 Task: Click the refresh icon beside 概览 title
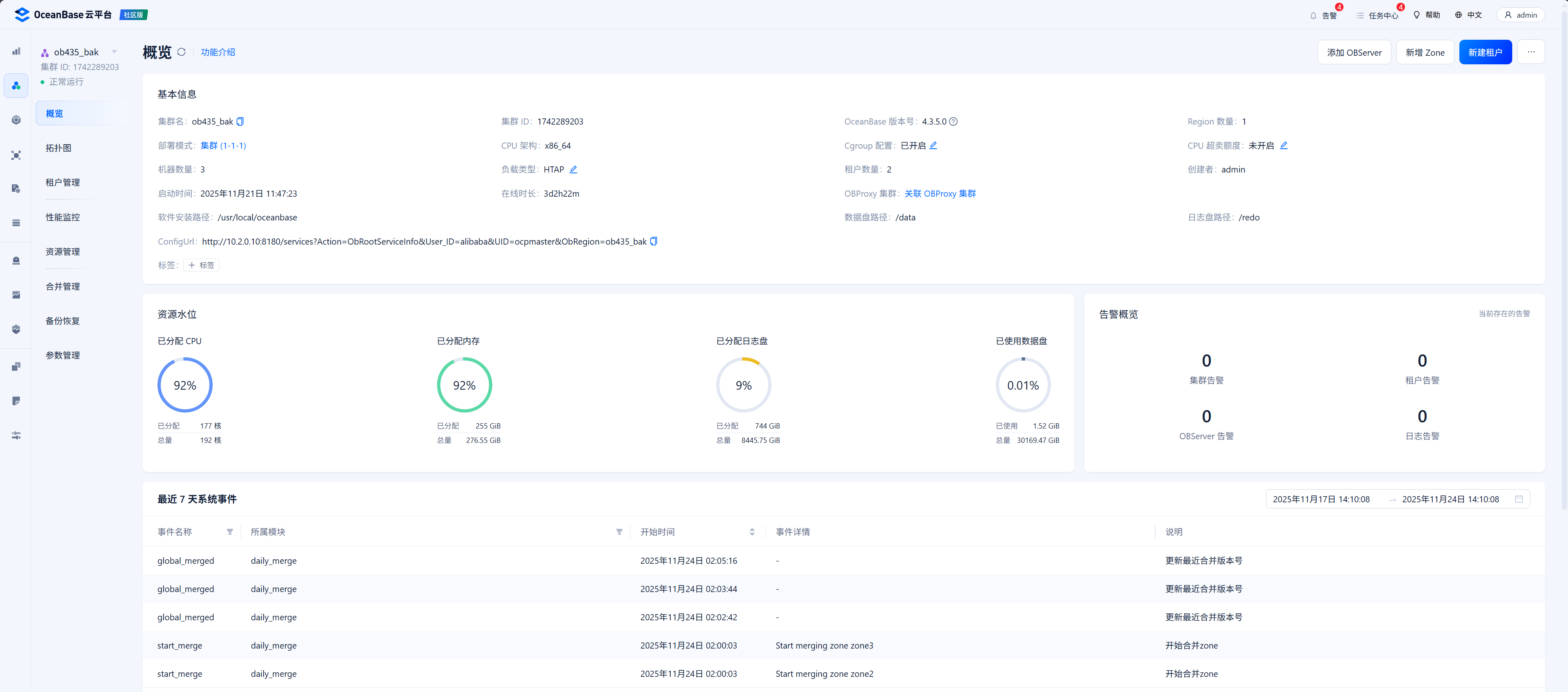click(x=181, y=52)
